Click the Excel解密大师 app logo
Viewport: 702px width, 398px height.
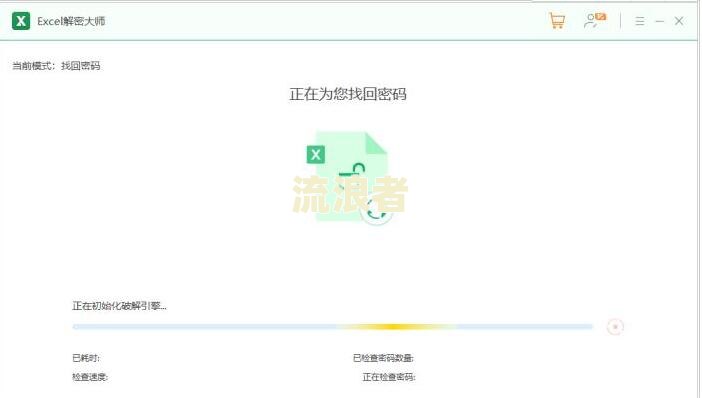click(21, 21)
